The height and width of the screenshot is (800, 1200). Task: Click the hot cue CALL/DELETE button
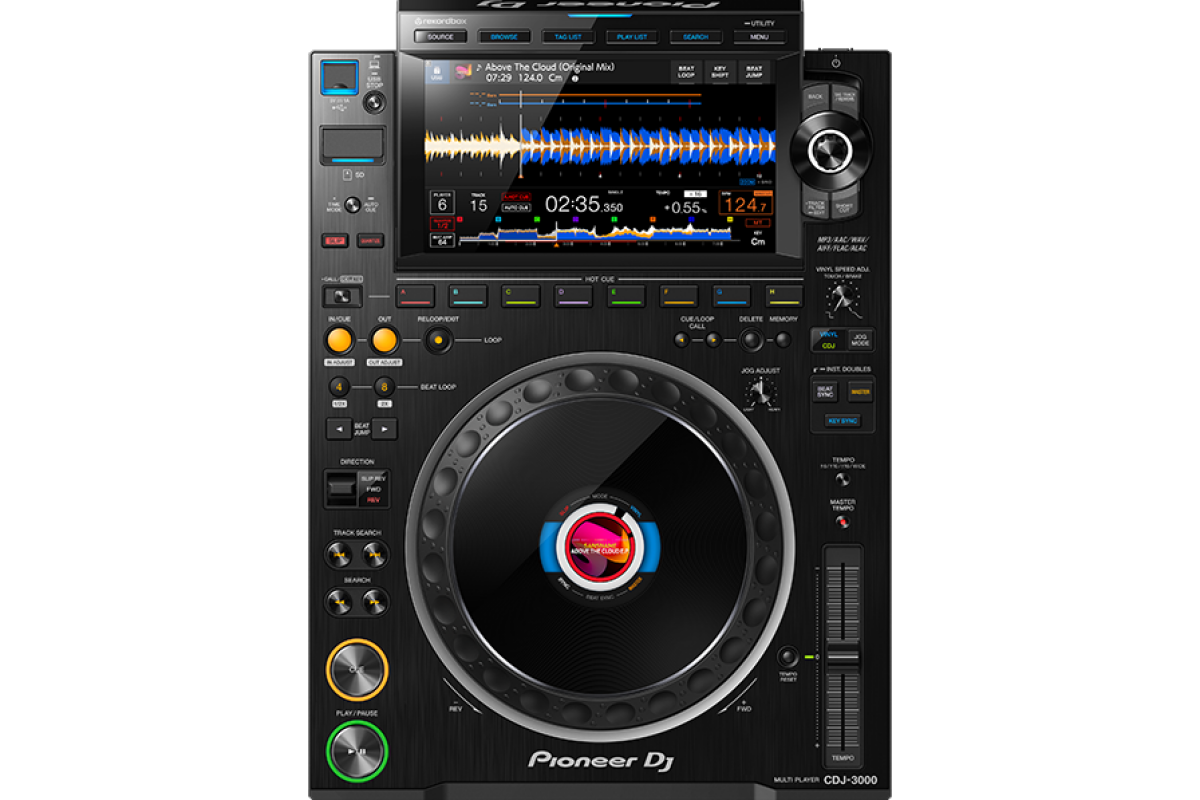[x=342, y=296]
